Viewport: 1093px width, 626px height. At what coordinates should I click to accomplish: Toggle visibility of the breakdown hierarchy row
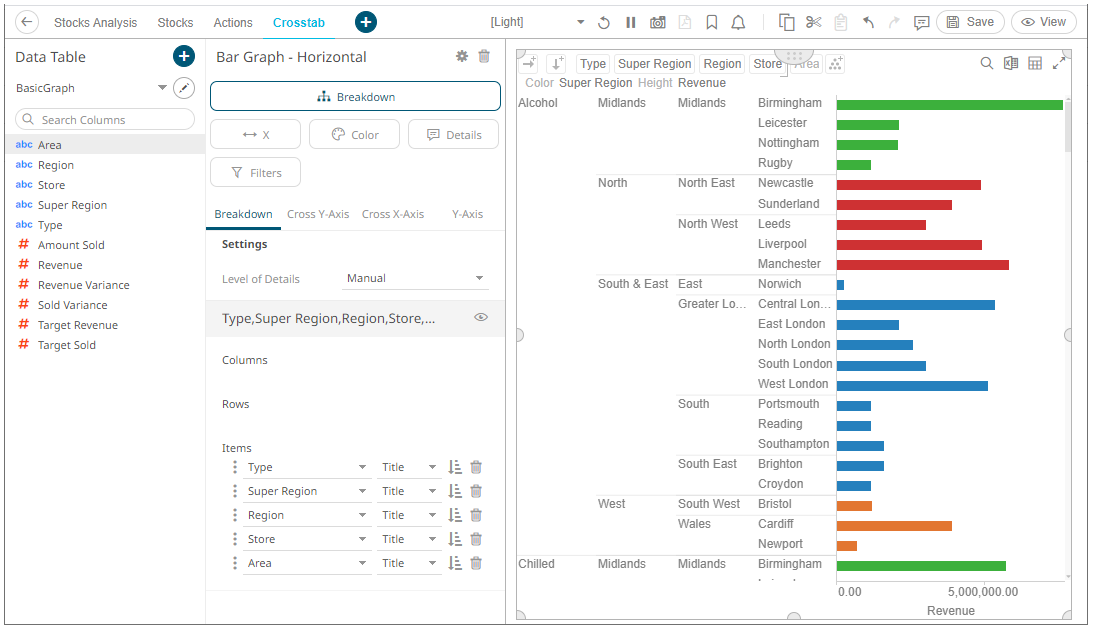click(x=481, y=317)
